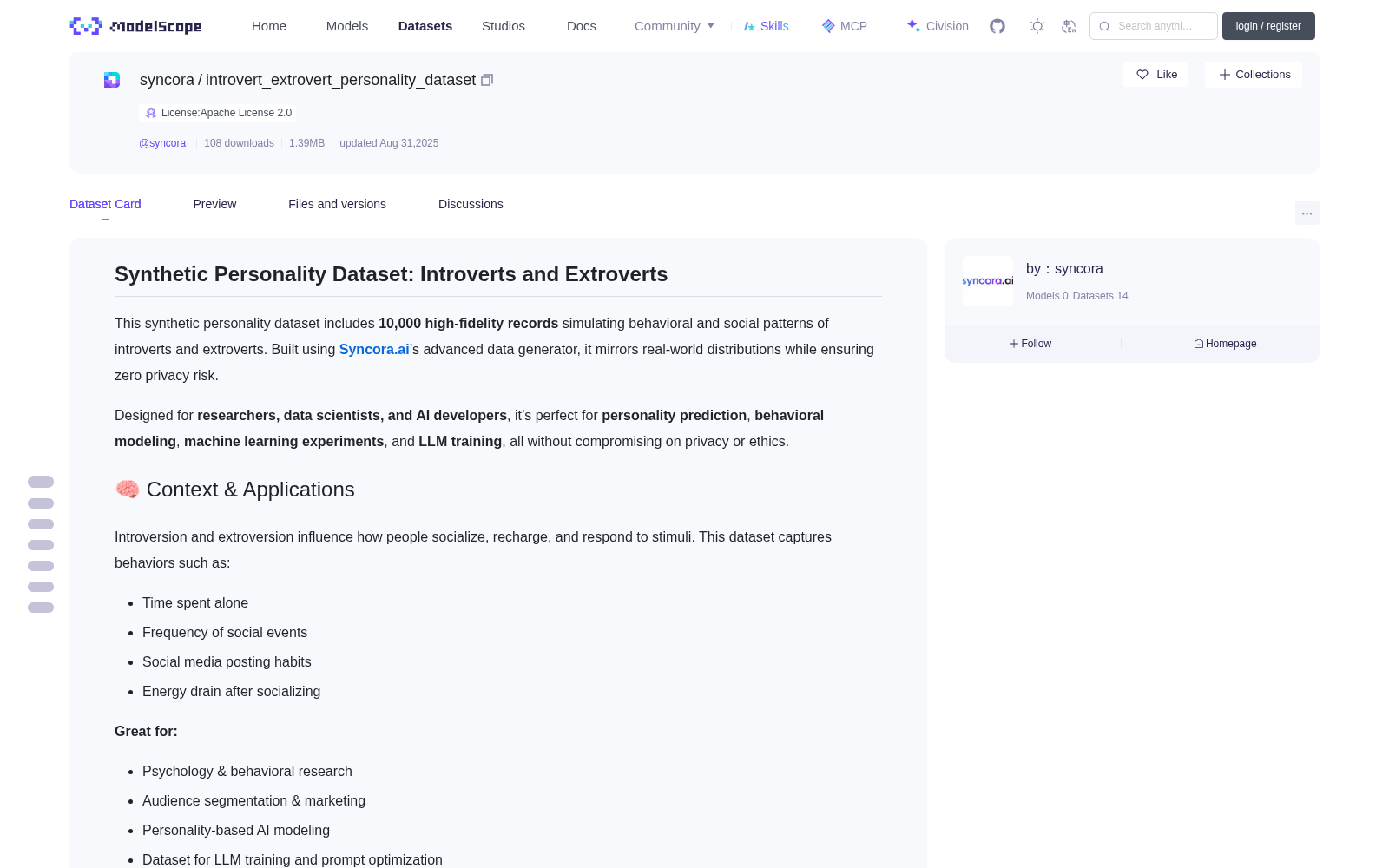Screen dimensions: 1389x868
Task: Click the 'updated Aug 31,2025' text
Action: pyautogui.click(x=389, y=143)
